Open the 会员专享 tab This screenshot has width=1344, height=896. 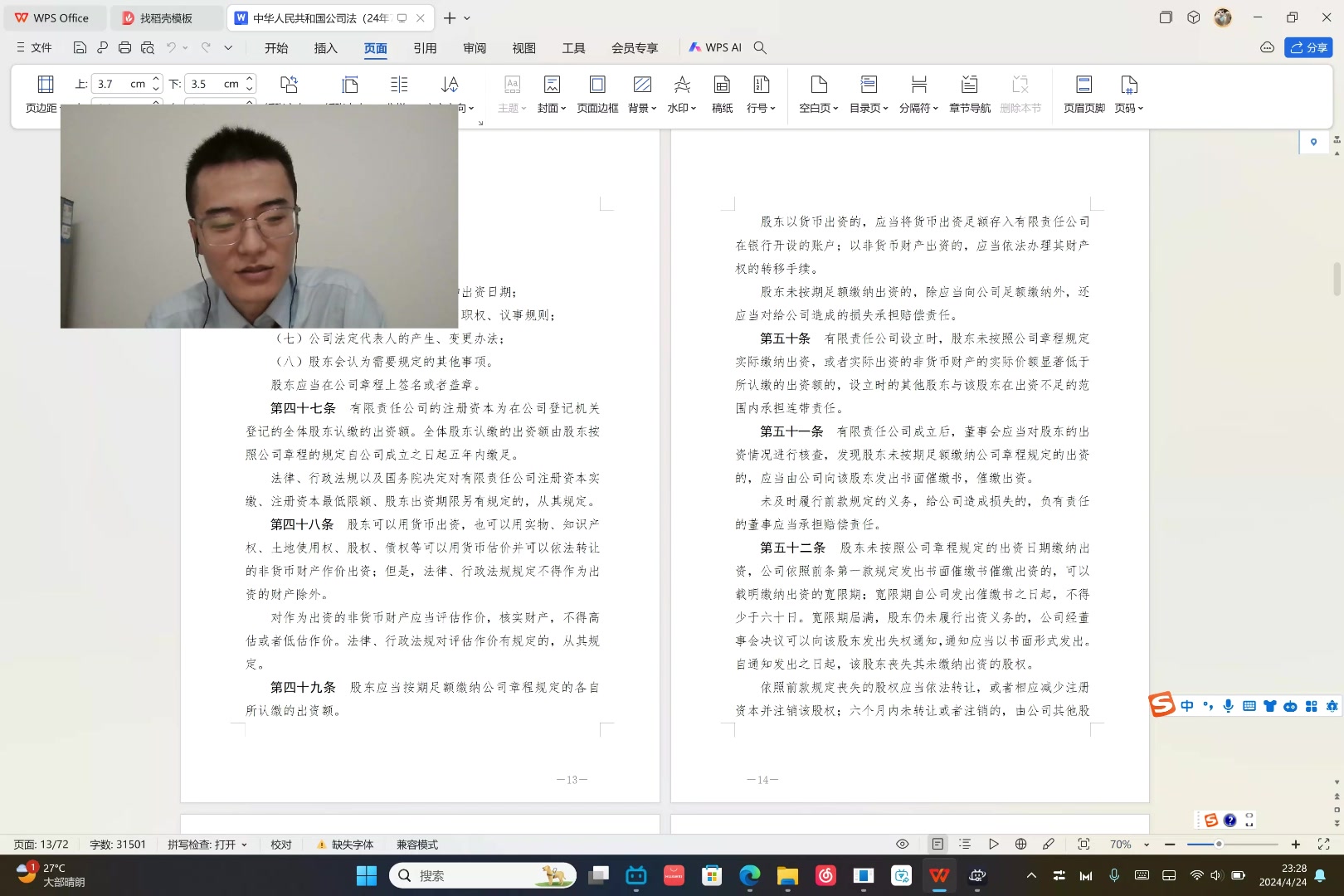pyautogui.click(x=635, y=48)
